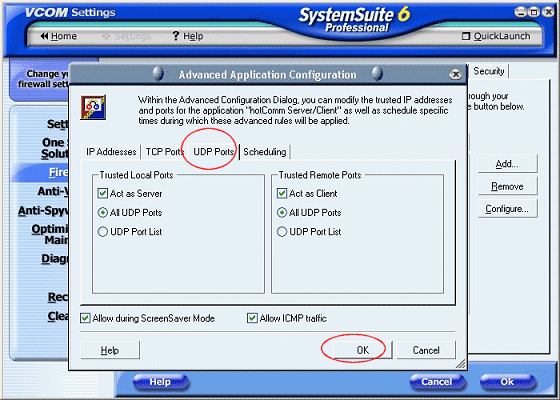Image resolution: width=560 pixels, height=400 pixels.
Task: Go back to Home in VCOM Settings
Action: (59, 36)
